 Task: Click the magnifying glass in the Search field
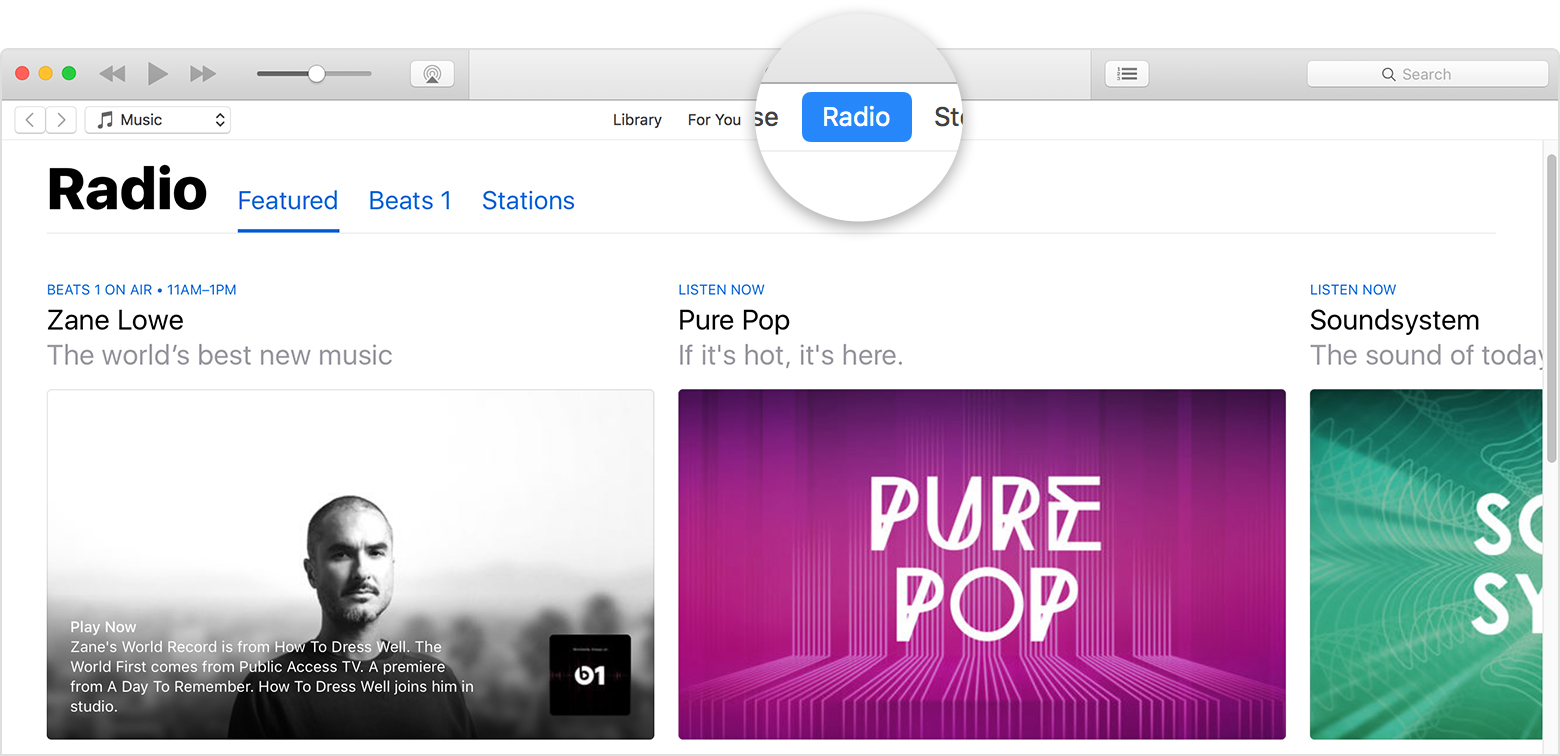pos(1388,74)
